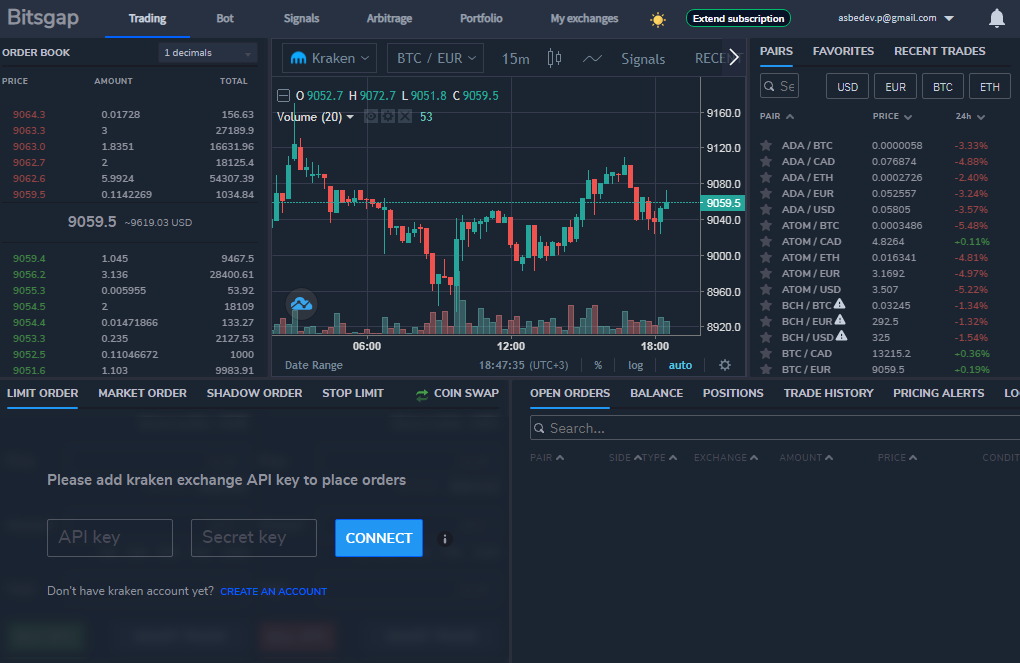Favorite the ADA / ETH star
The height and width of the screenshot is (663, 1020).
tap(766, 178)
